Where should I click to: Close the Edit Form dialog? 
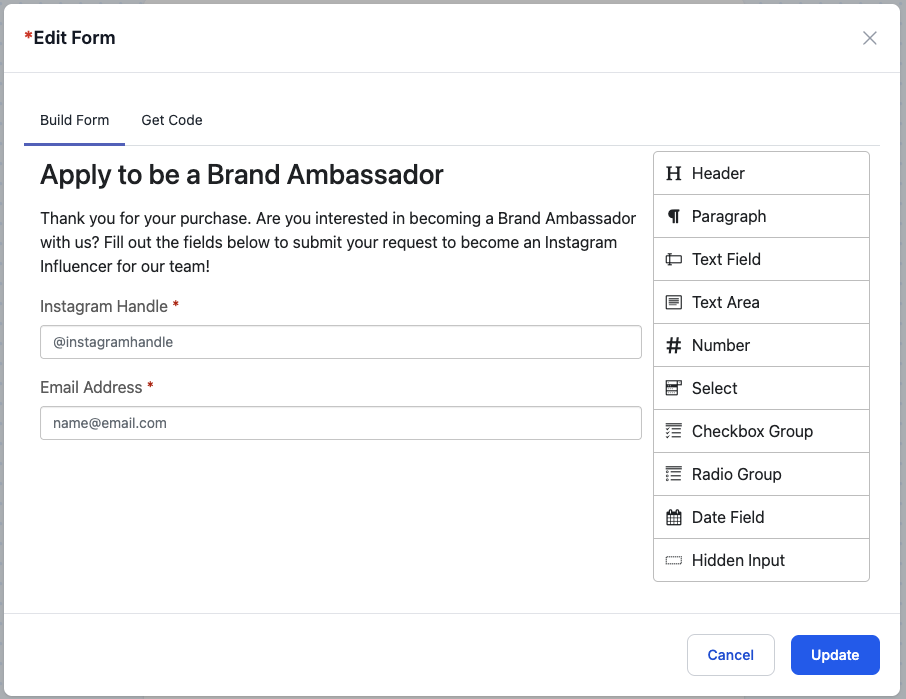(x=870, y=38)
